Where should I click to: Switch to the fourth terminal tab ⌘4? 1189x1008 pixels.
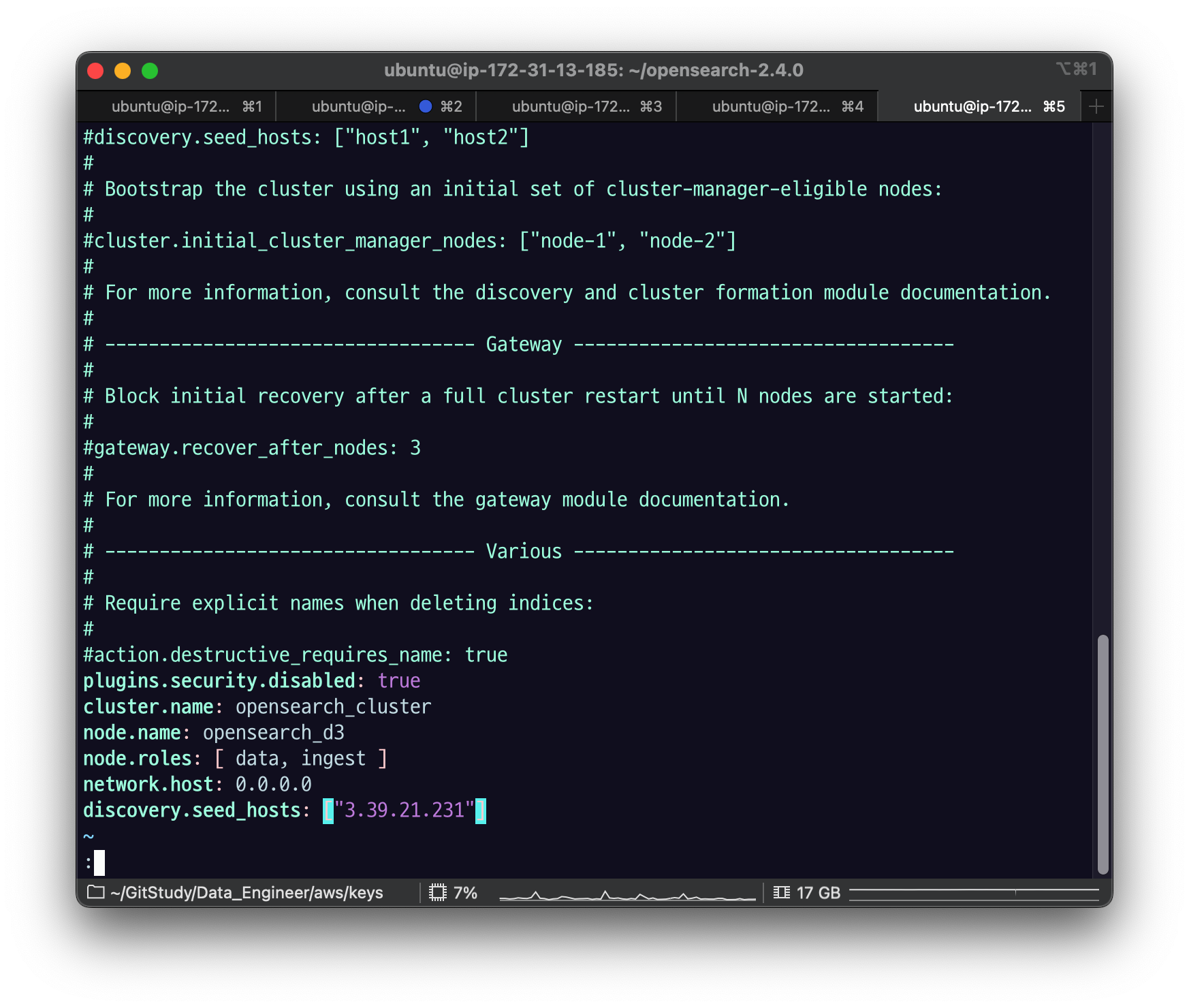777,106
